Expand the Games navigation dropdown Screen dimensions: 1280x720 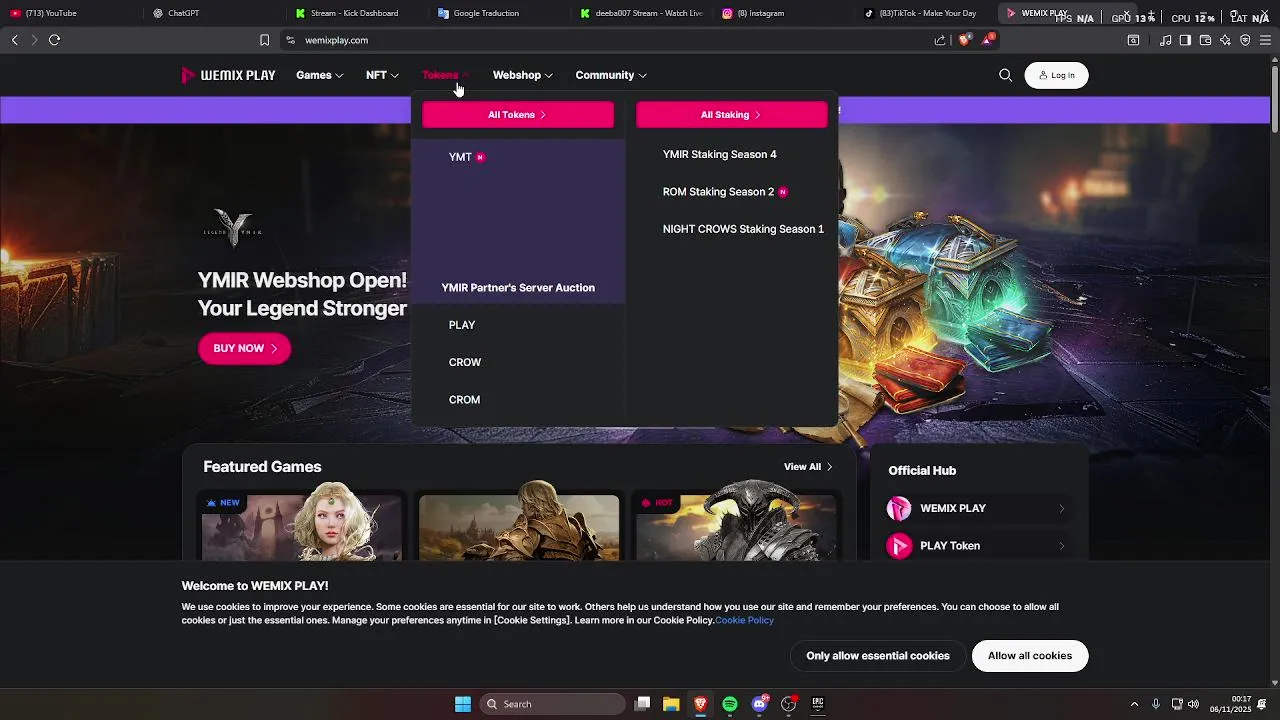319,75
